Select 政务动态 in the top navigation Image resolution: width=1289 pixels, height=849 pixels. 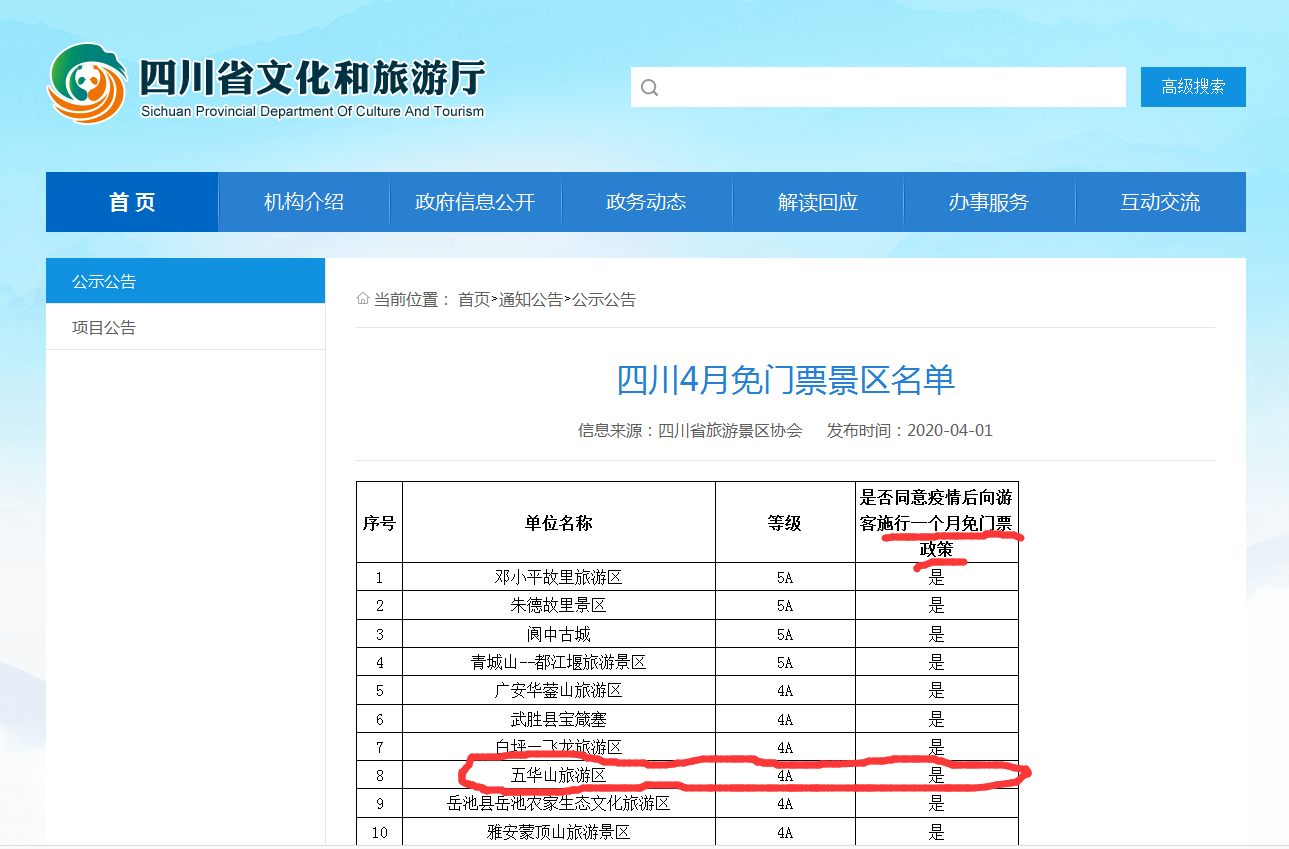pyautogui.click(x=646, y=202)
